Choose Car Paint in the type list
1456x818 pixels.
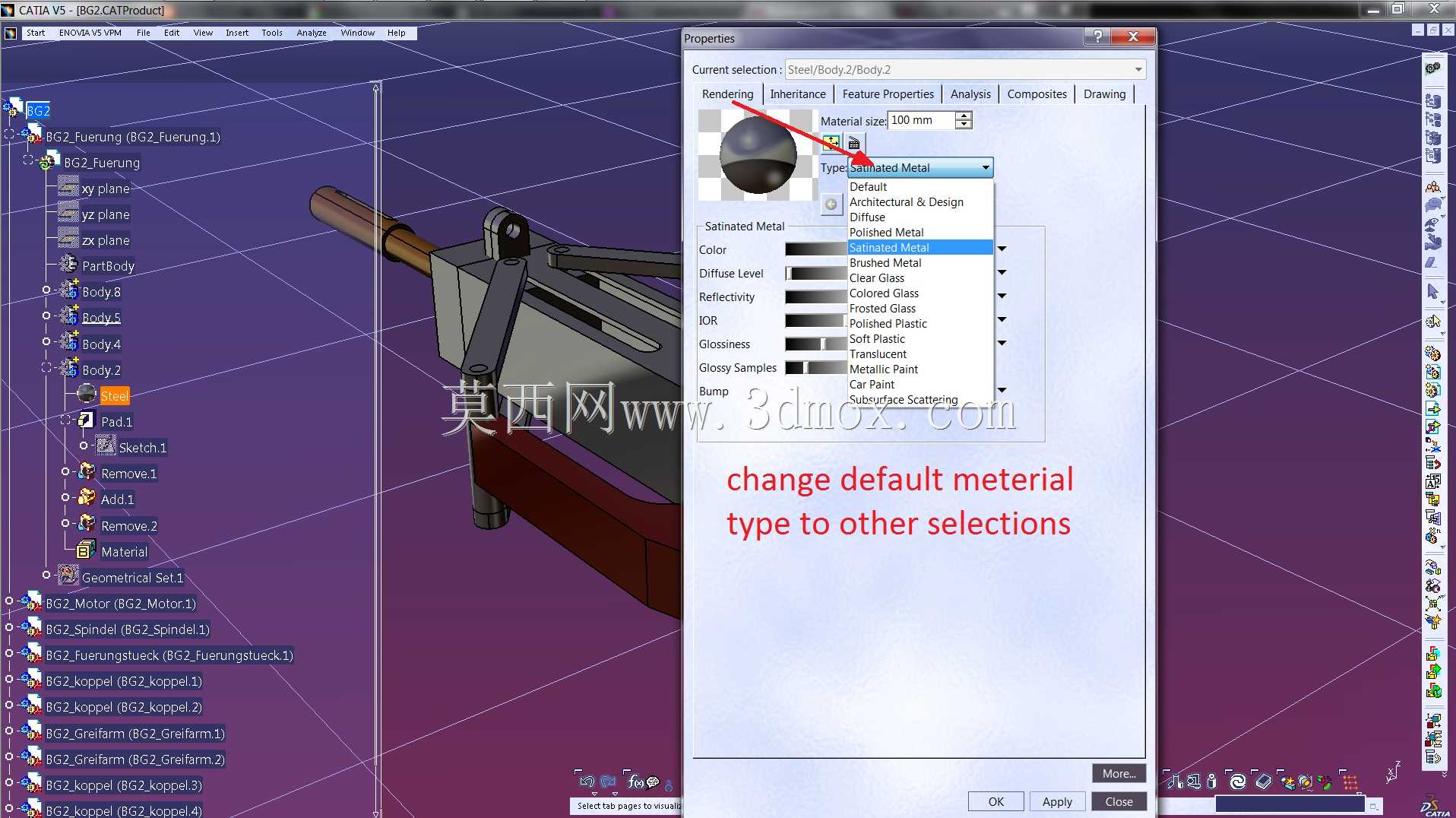click(920, 385)
